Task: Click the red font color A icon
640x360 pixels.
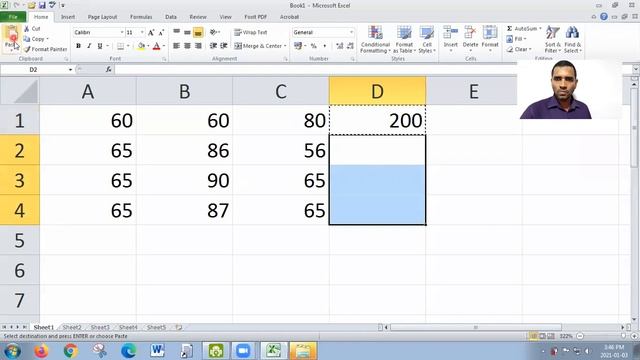Action: 156,46
